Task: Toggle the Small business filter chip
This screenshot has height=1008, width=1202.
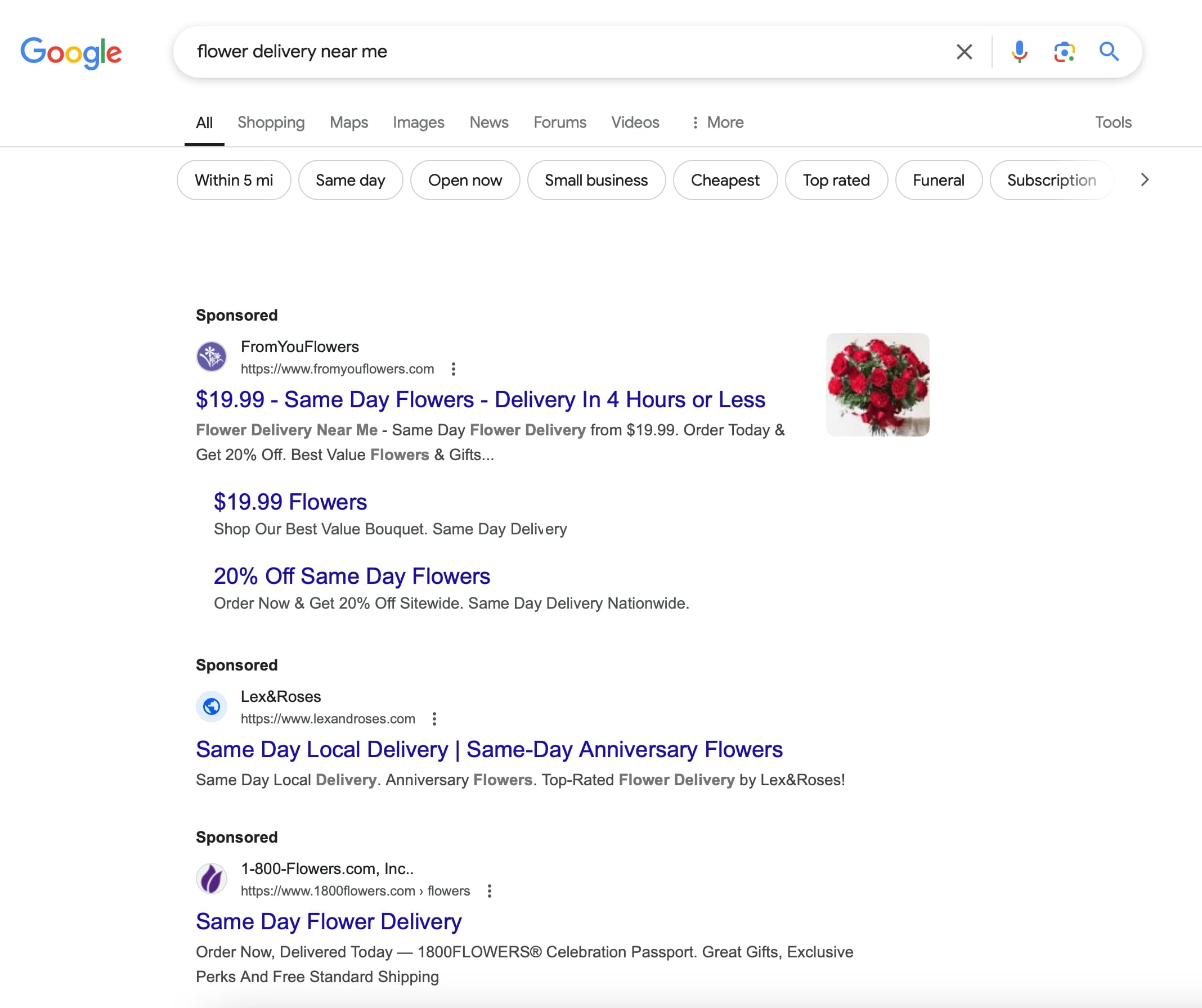Action: click(596, 180)
